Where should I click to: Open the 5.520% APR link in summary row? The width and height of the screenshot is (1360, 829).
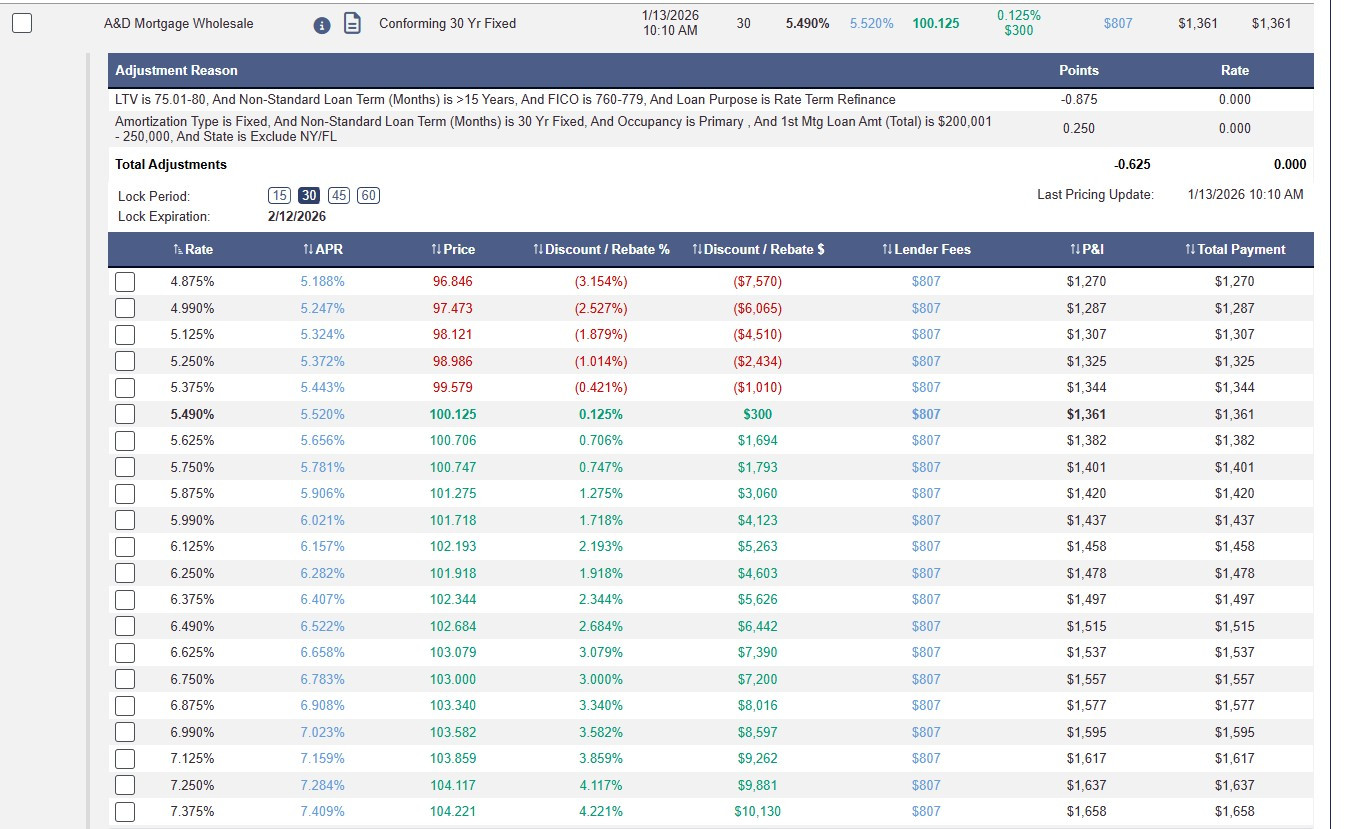tap(872, 23)
